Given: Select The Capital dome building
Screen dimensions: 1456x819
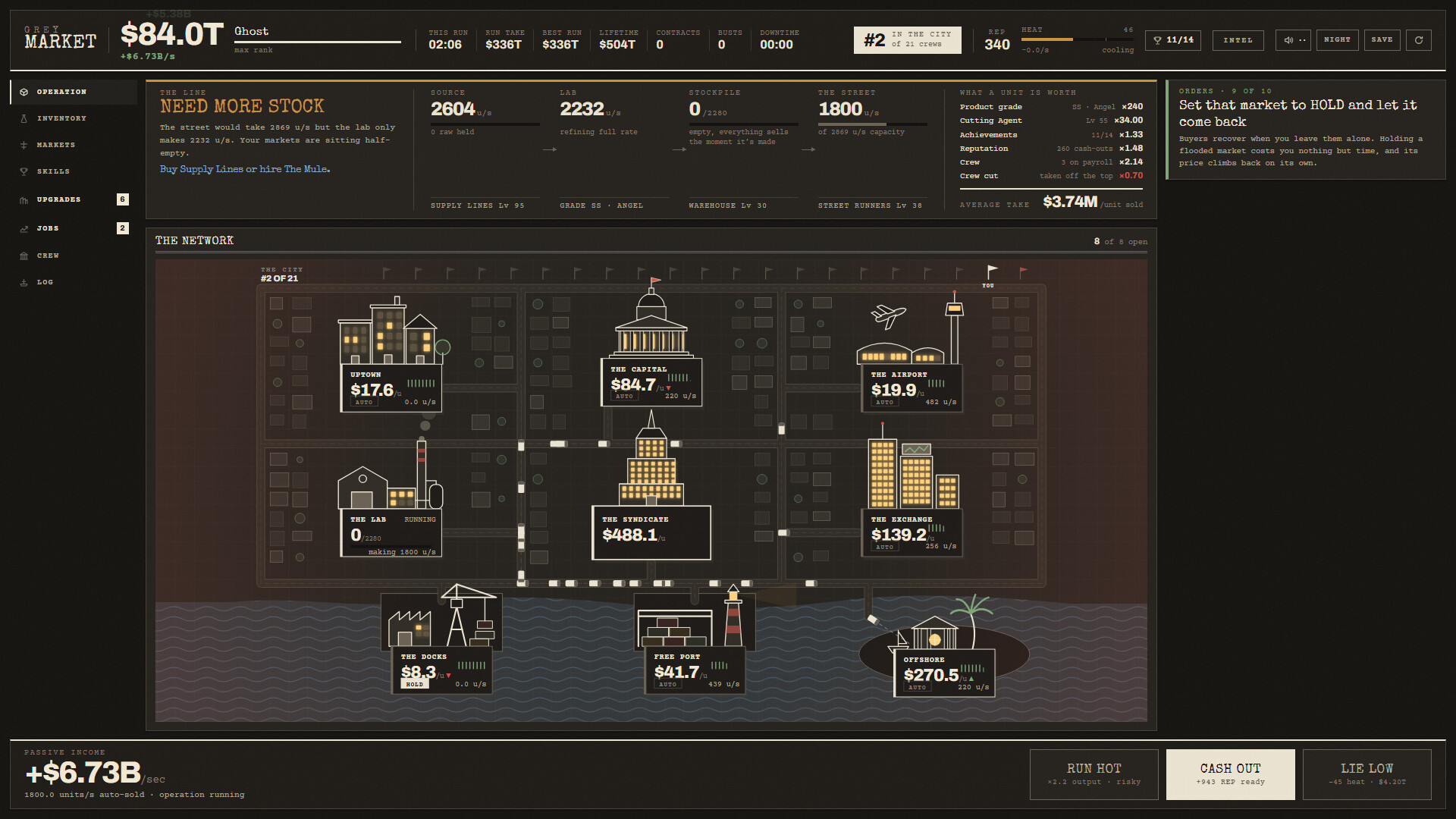Looking at the screenshot, I should 651,318.
